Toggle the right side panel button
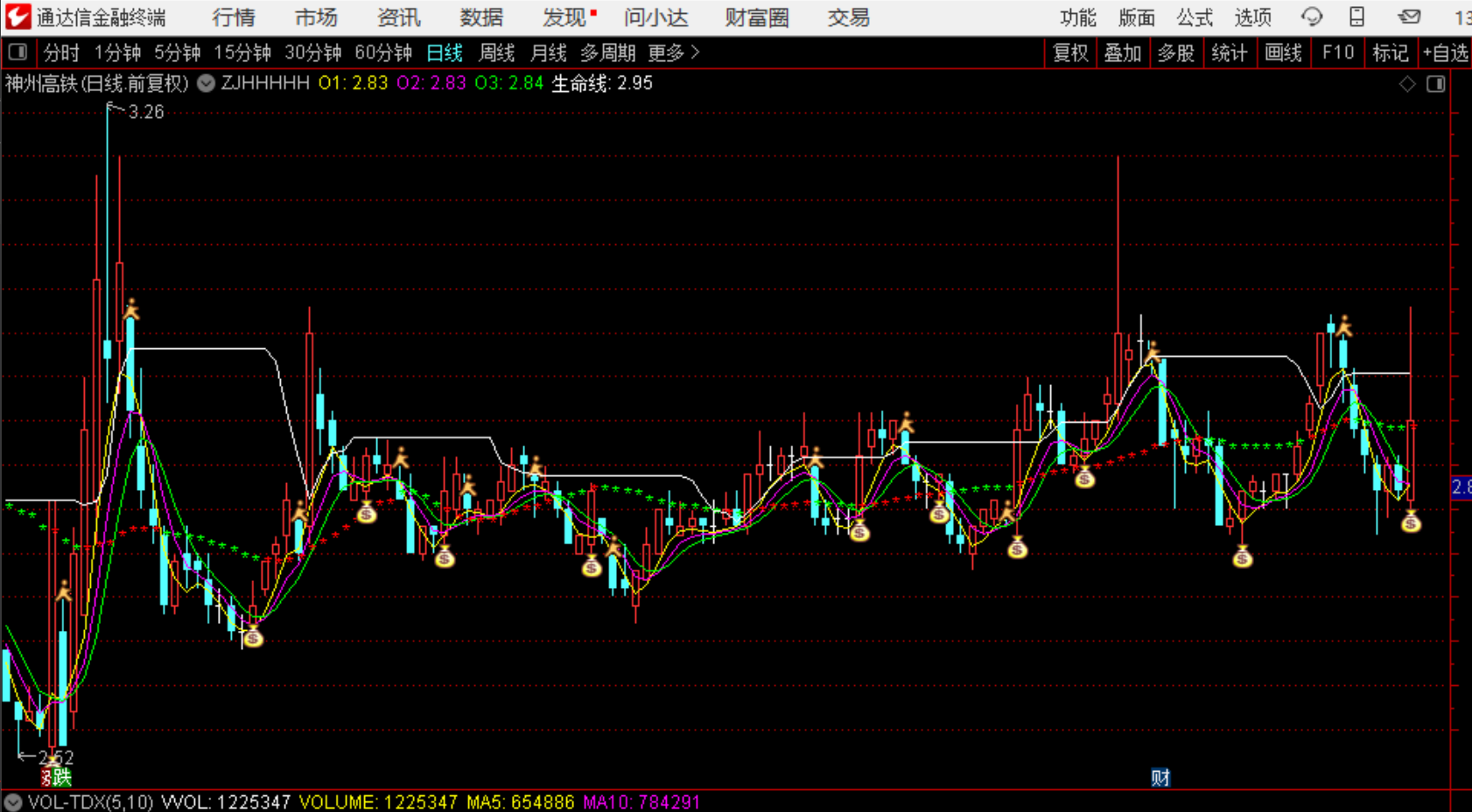Image resolution: width=1472 pixels, height=812 pixels. (1436, 84)
